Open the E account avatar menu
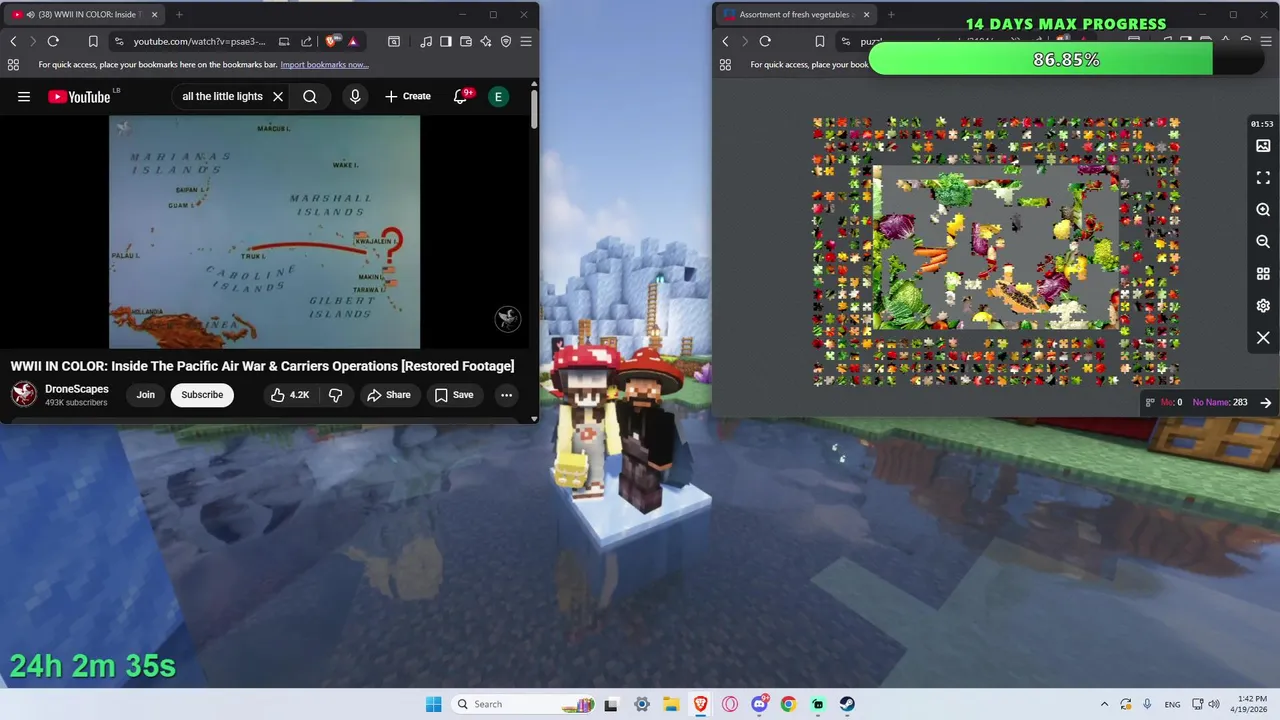The image size is (1280, 720). click(498, 97)
